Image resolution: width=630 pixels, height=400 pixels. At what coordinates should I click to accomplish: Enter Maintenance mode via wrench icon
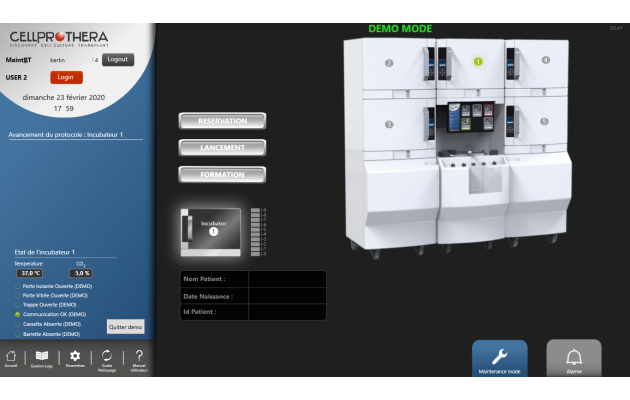pyautogui.click(x=499, y=358)
